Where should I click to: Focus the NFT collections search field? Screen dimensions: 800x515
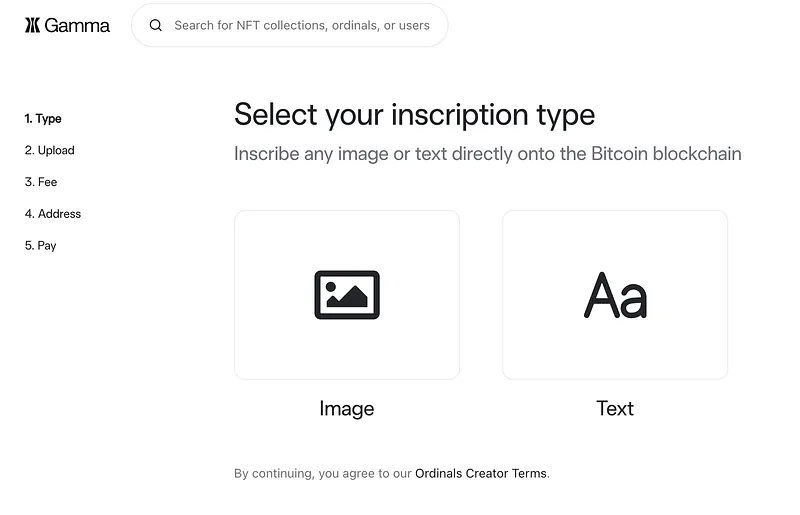click(x=301, y=25)
